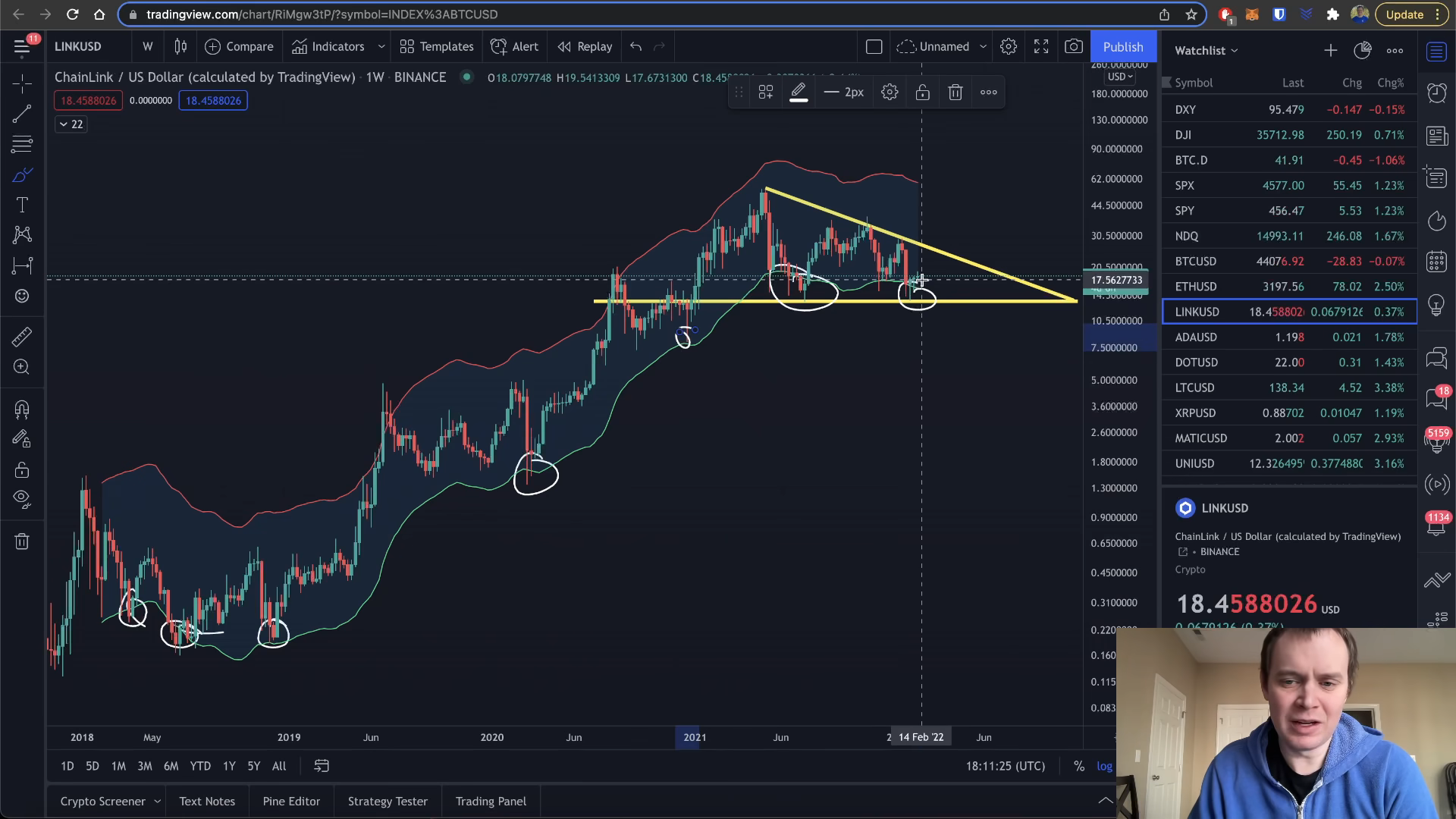Toggle magnet mode for drawings
This screenshot has height=819, width=1456.
(22, 409)
